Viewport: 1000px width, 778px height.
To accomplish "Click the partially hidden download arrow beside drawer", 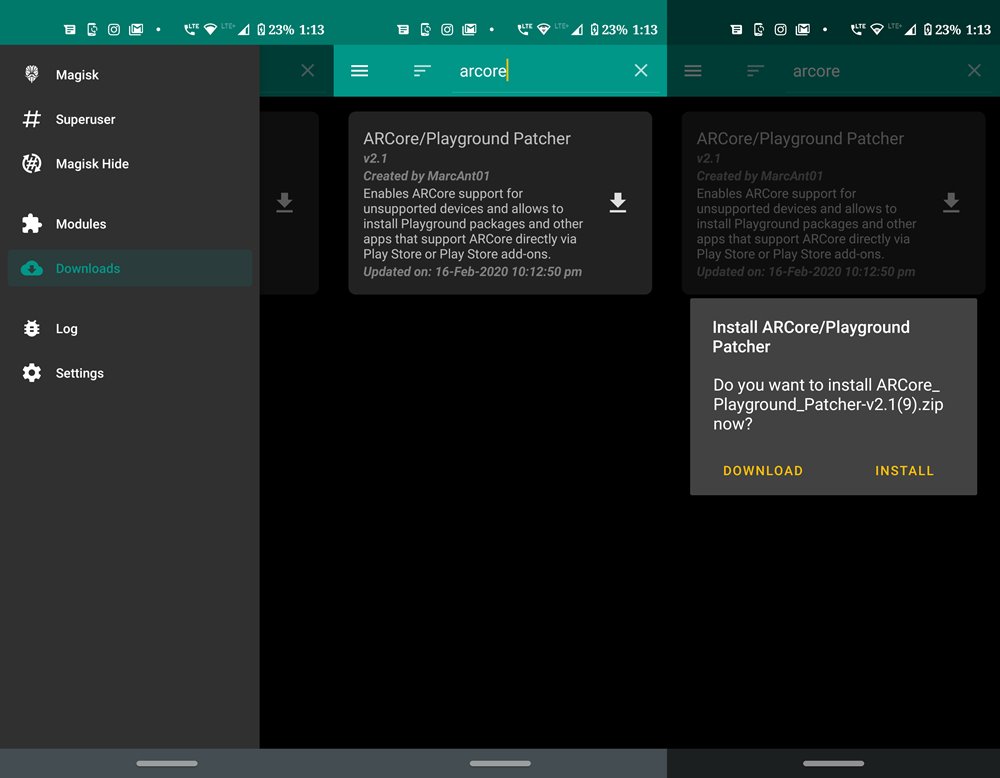I will coord(284,202).
